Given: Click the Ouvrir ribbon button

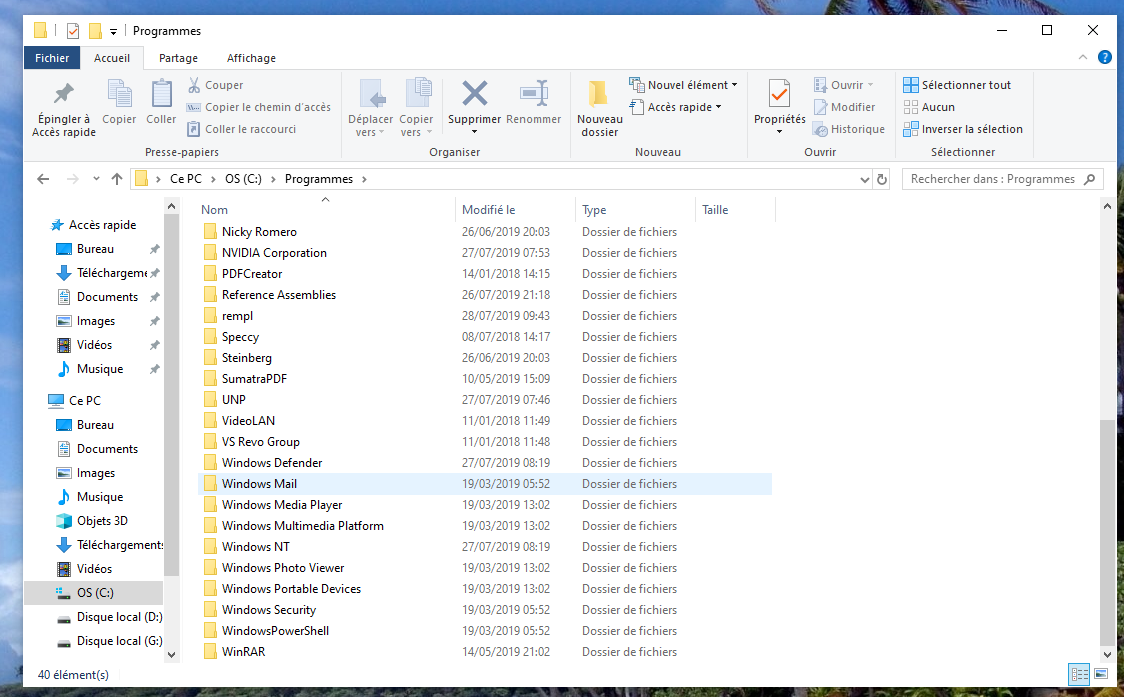Looking at the screenshot, I should (844, 85).
